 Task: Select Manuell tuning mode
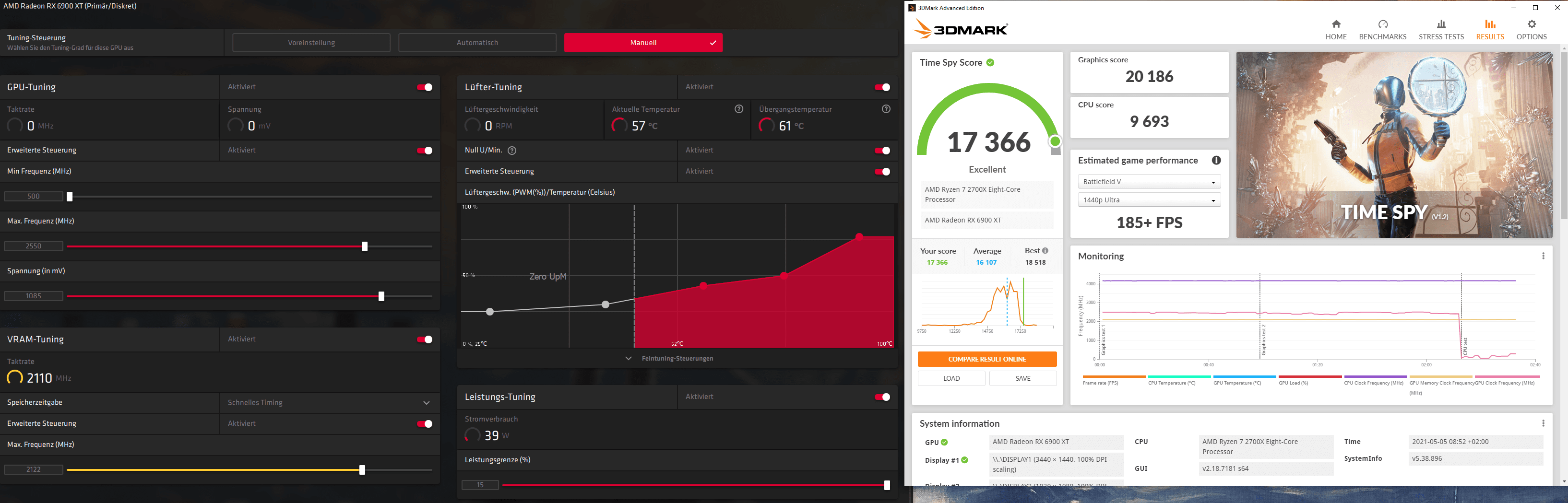[643, 43]
